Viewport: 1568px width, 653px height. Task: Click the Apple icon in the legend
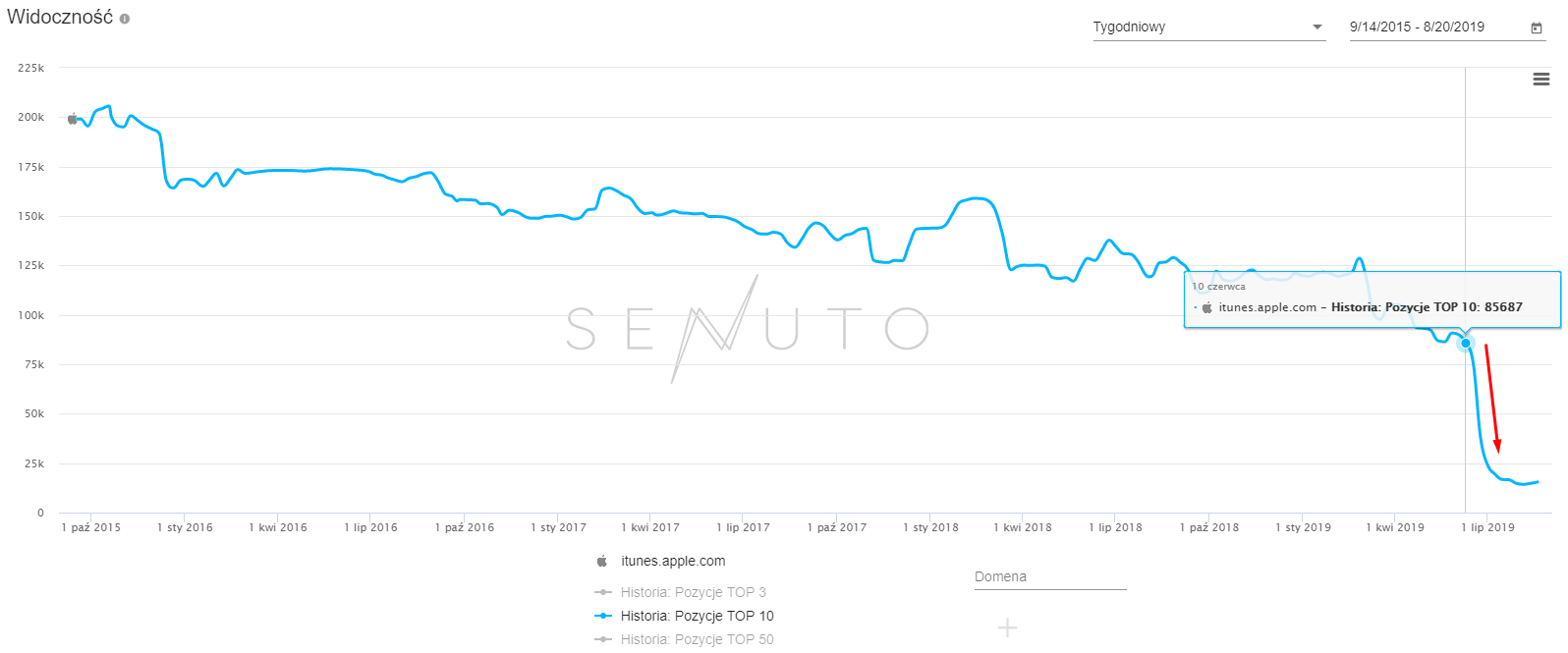602,561
